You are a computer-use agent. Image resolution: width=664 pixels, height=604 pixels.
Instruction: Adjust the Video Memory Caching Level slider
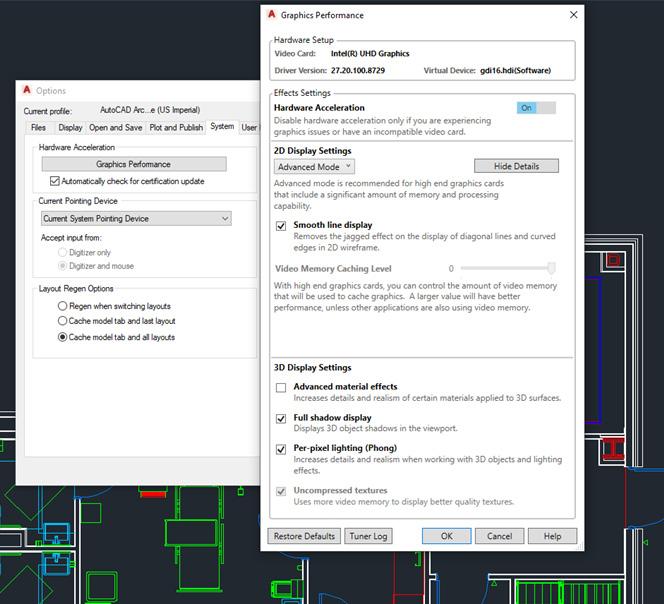pyautogui.click(x=551, y=268)
